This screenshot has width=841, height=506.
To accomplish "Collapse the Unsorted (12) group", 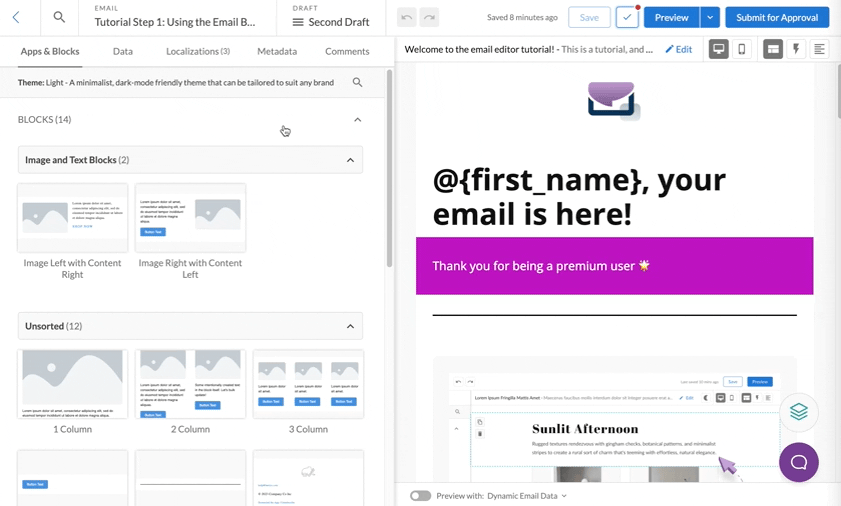I will [350, 326].
